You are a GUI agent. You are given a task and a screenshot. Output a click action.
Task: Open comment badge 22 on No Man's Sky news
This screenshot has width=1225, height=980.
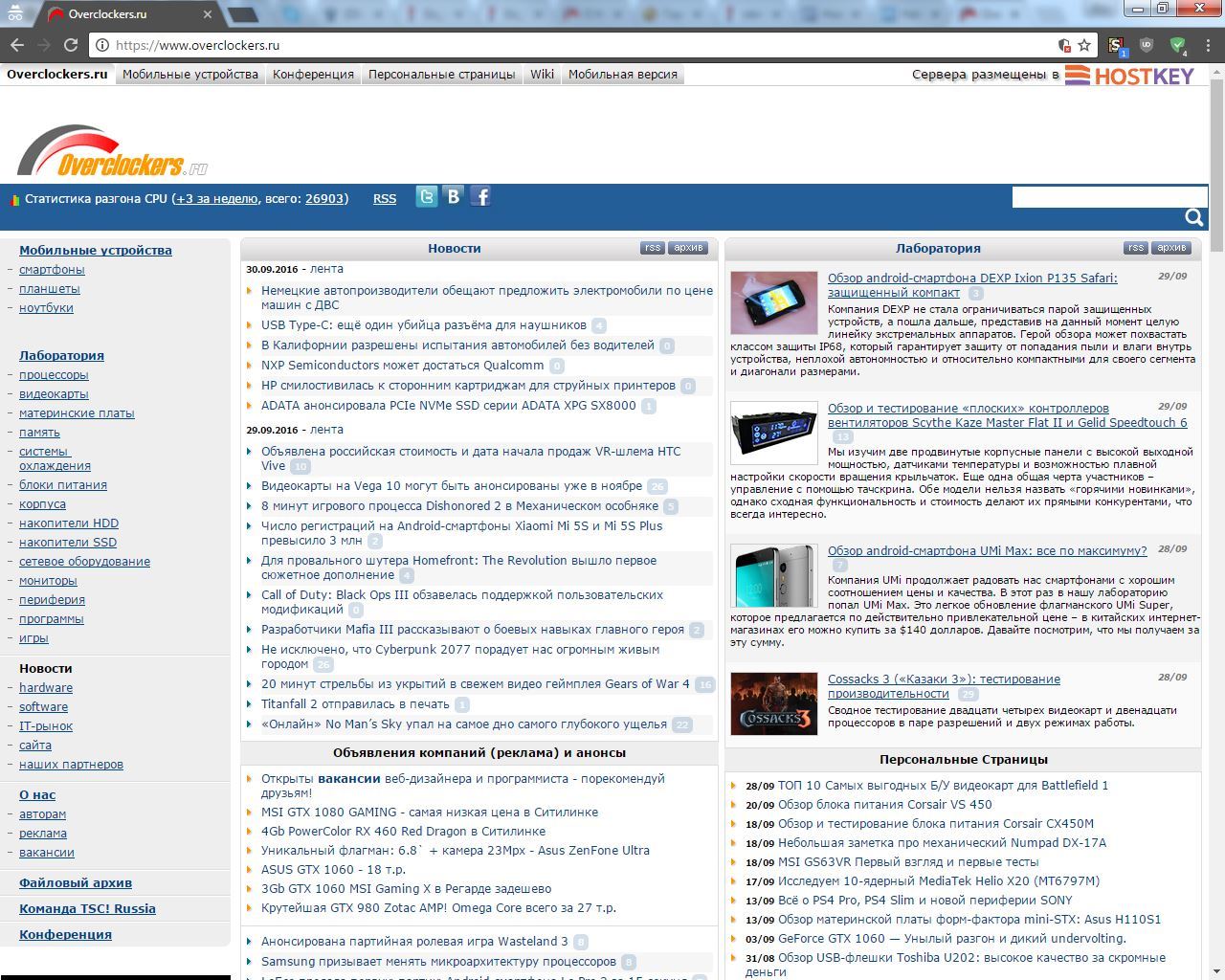682,724
